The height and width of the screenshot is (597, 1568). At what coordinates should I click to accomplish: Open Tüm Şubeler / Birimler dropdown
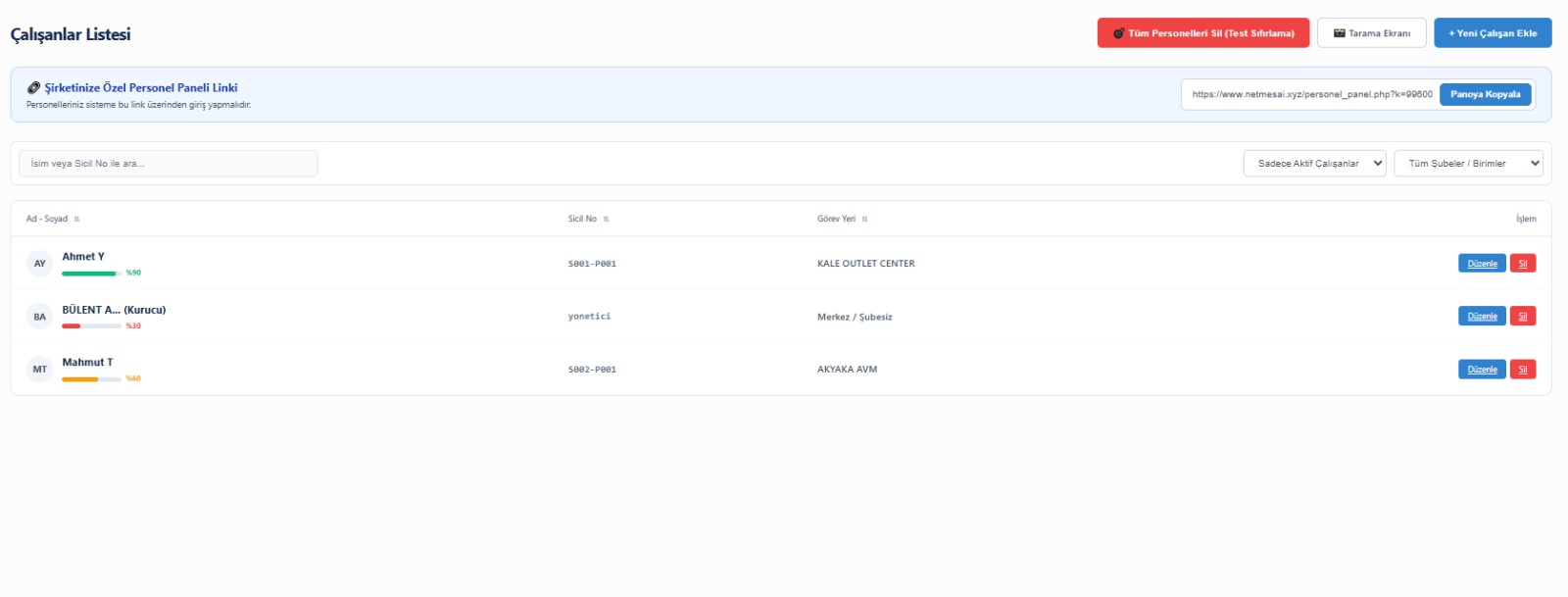1468,163
